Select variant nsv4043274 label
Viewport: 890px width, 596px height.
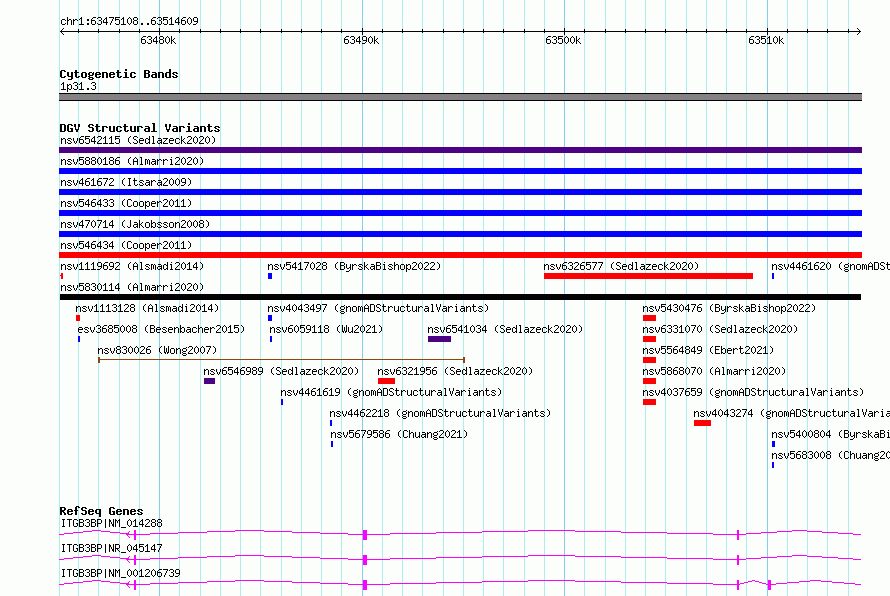pos(791,413)
